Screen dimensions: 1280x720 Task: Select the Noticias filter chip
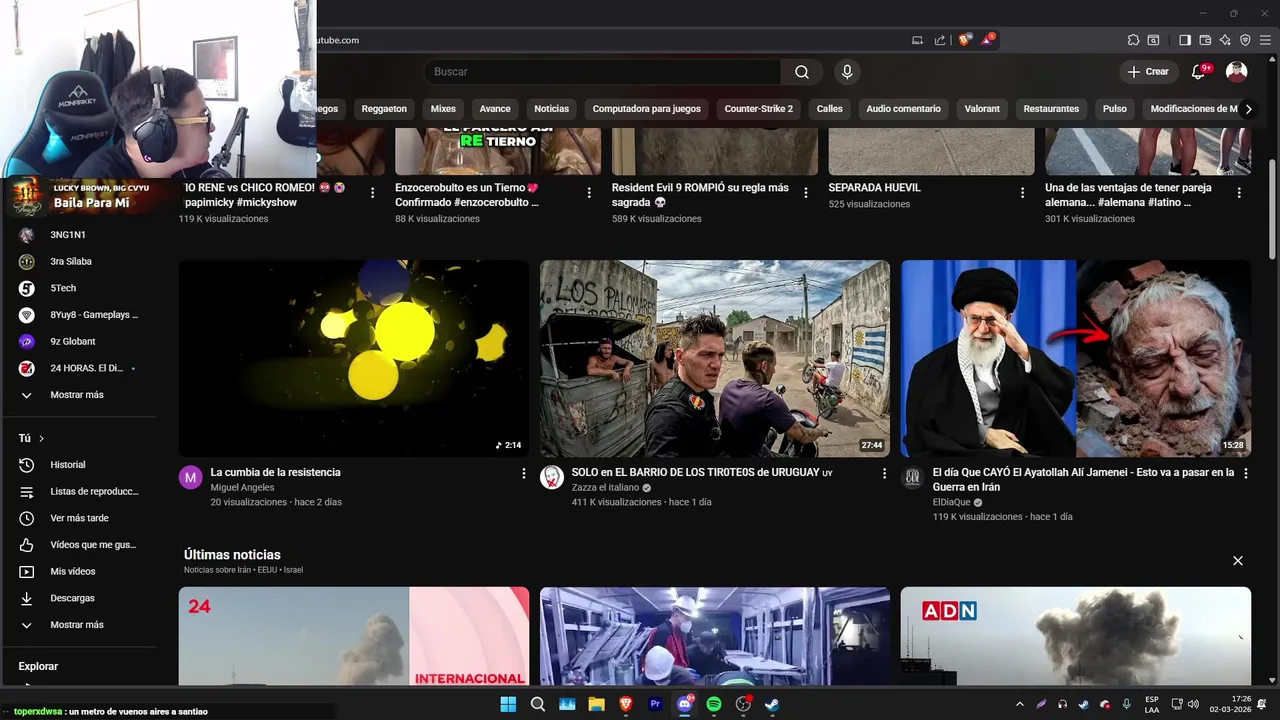coord(551,109)
